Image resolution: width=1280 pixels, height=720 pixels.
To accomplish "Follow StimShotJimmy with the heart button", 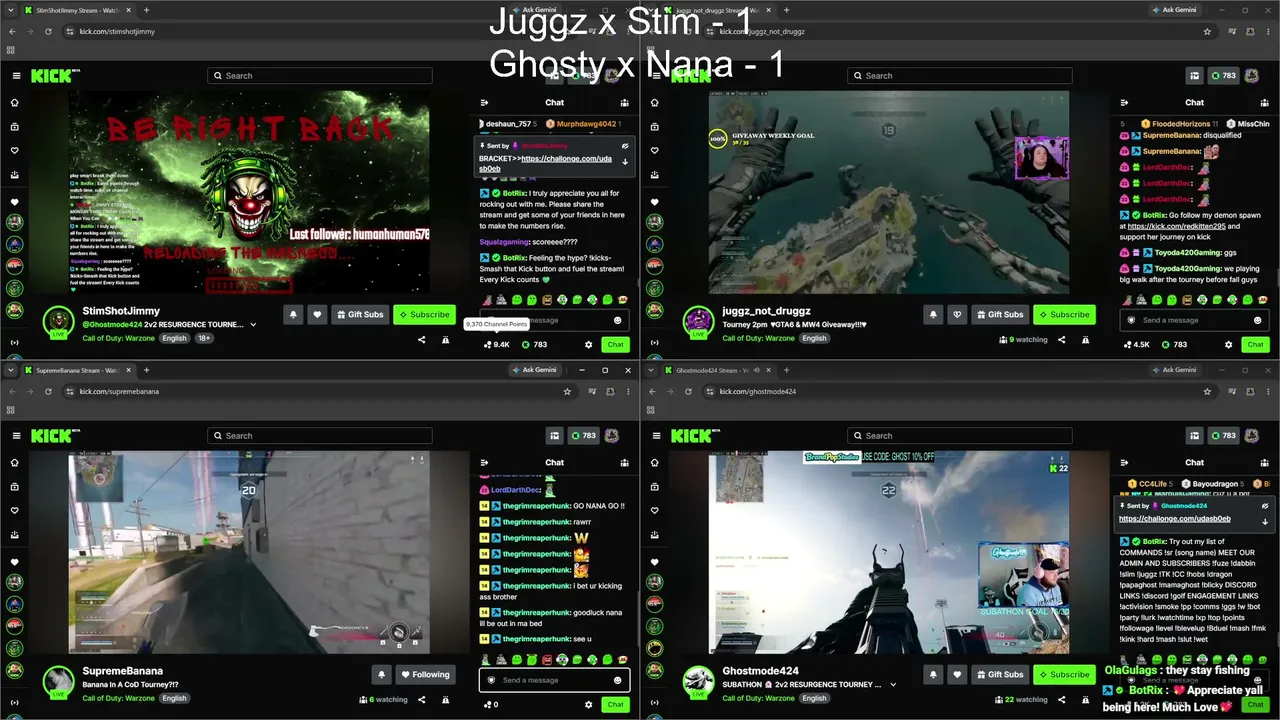I will pyautogui.click(x=317, y=314).
